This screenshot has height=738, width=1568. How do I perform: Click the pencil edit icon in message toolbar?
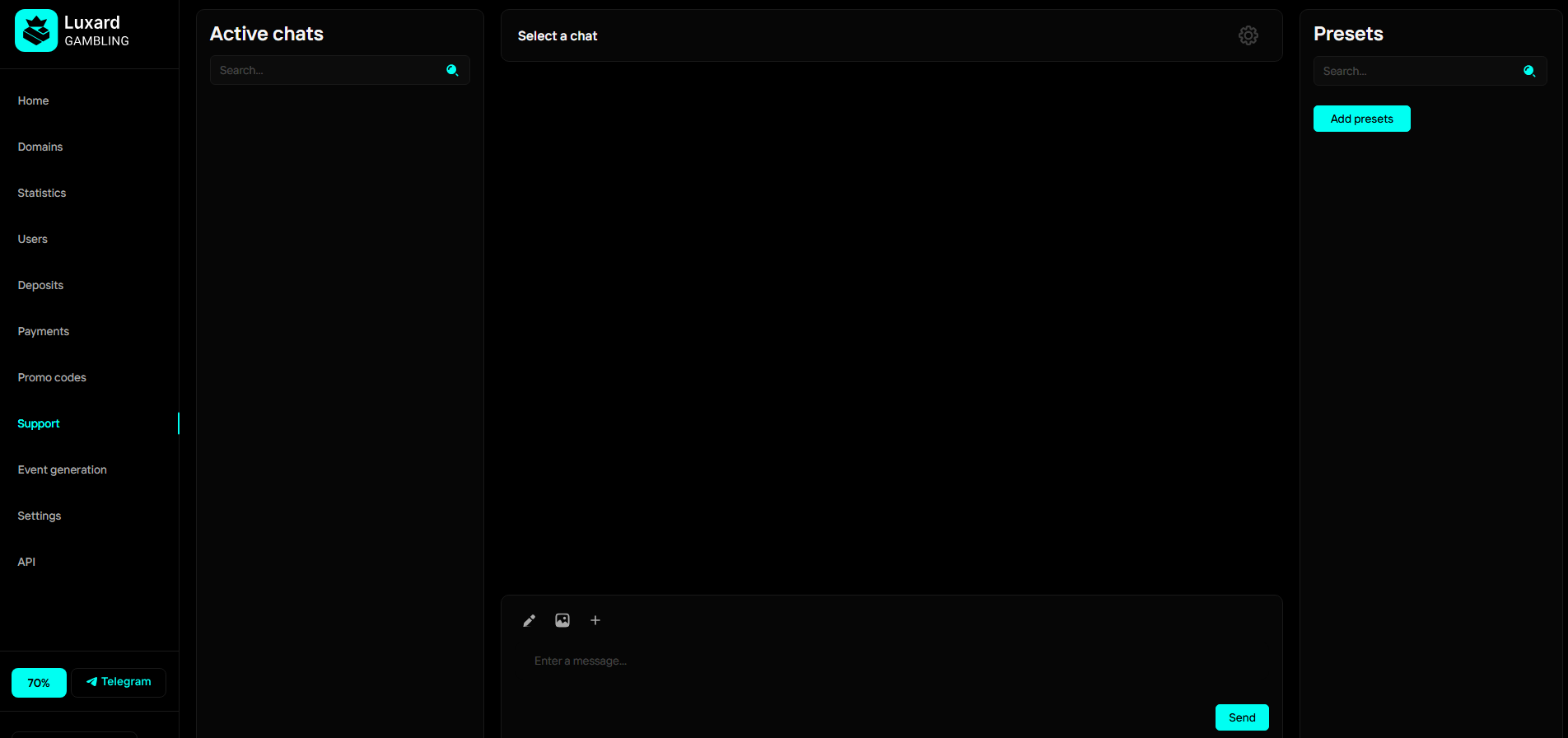pyautogui.click(x=530, y=620)
